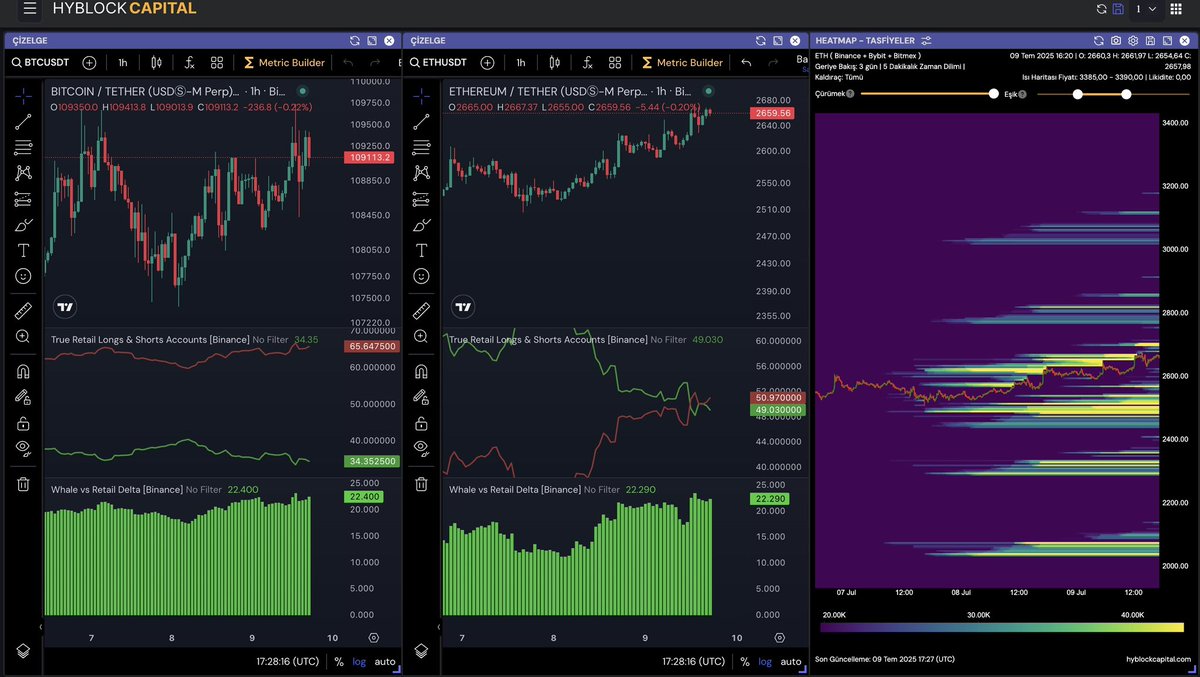Toggle log scale in ETH chart
This screenshot has width=1200, height=677.
(x=765, y=662)
